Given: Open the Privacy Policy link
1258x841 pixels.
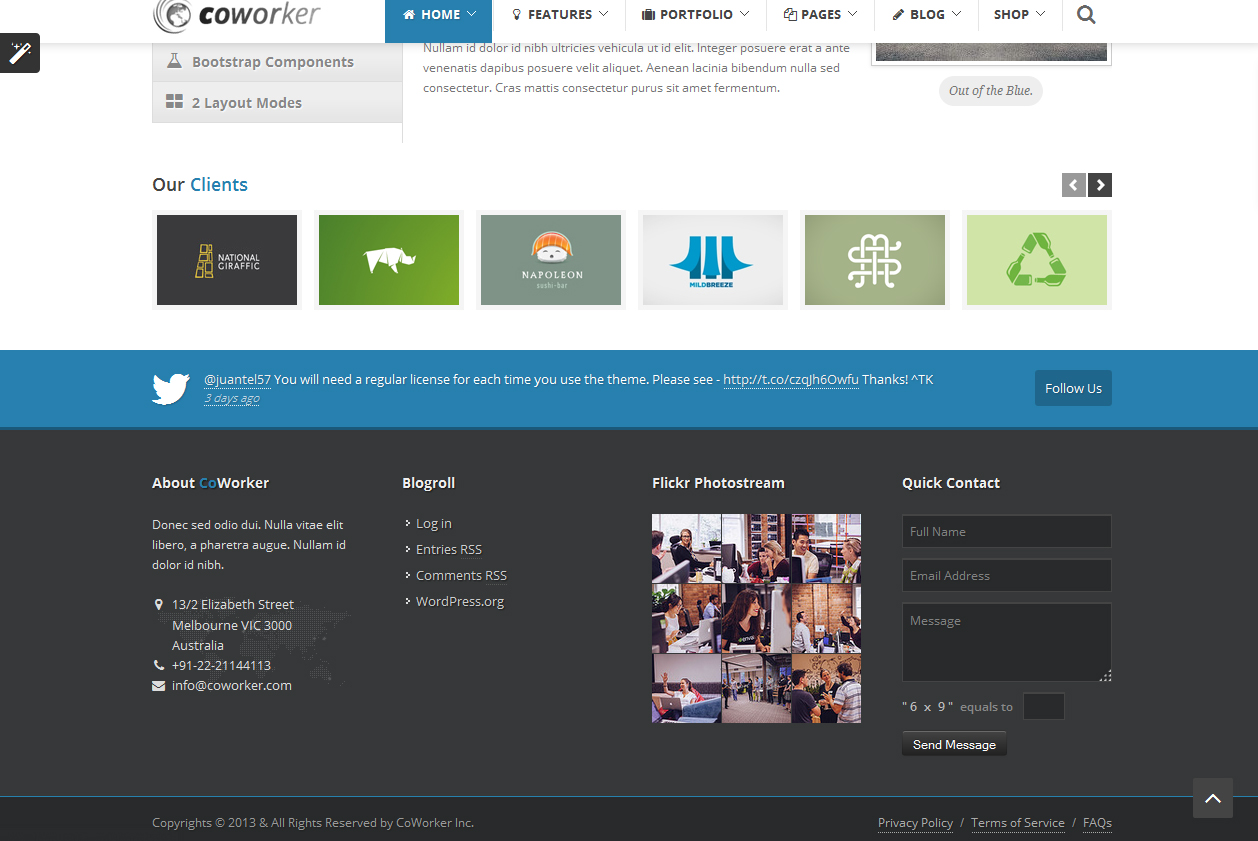Looking at the screenshot, I should (915, 823).
